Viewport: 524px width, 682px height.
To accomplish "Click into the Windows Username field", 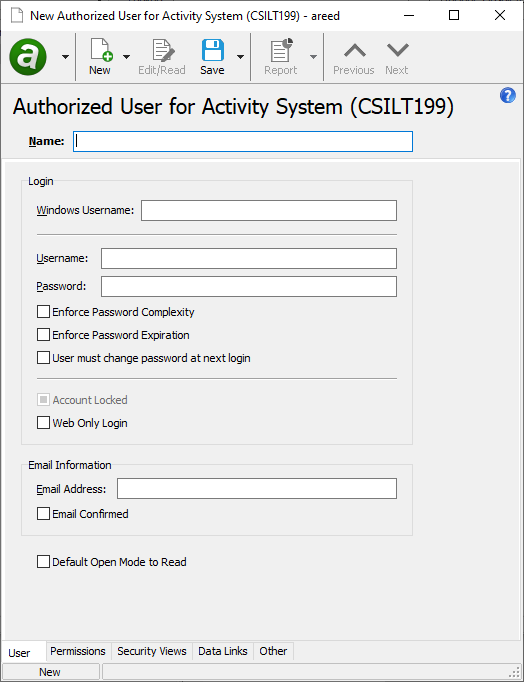I will [269, 211].
